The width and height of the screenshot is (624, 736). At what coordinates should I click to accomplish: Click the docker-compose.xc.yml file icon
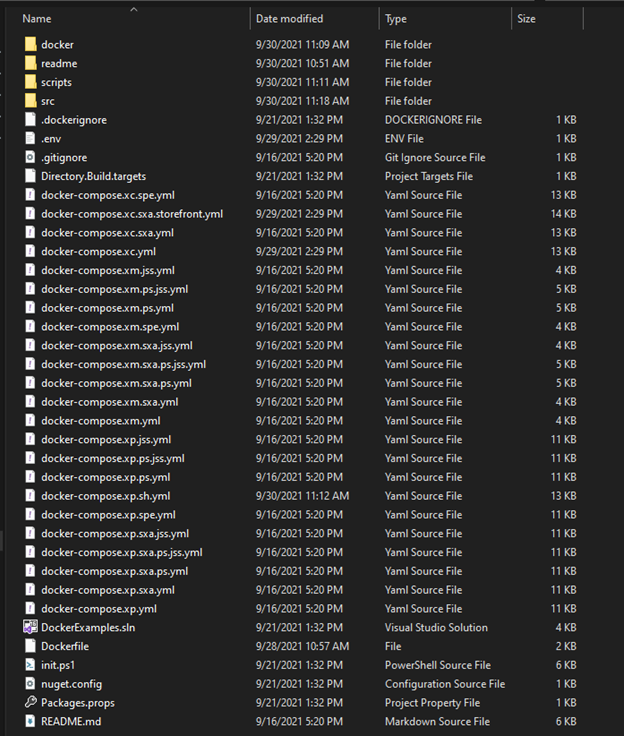point(31,251)
